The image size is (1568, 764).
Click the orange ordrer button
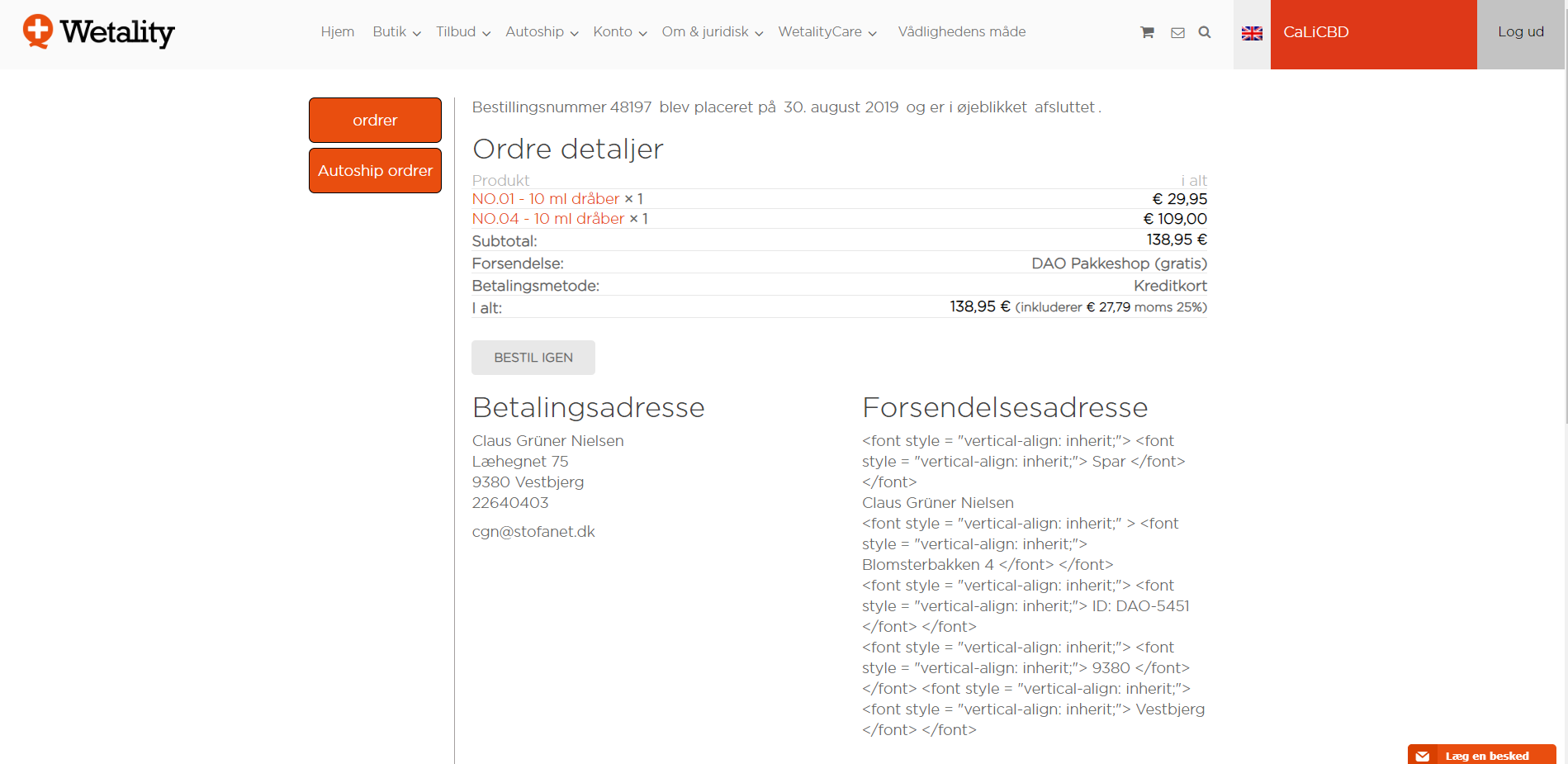[x=375, y=121]
